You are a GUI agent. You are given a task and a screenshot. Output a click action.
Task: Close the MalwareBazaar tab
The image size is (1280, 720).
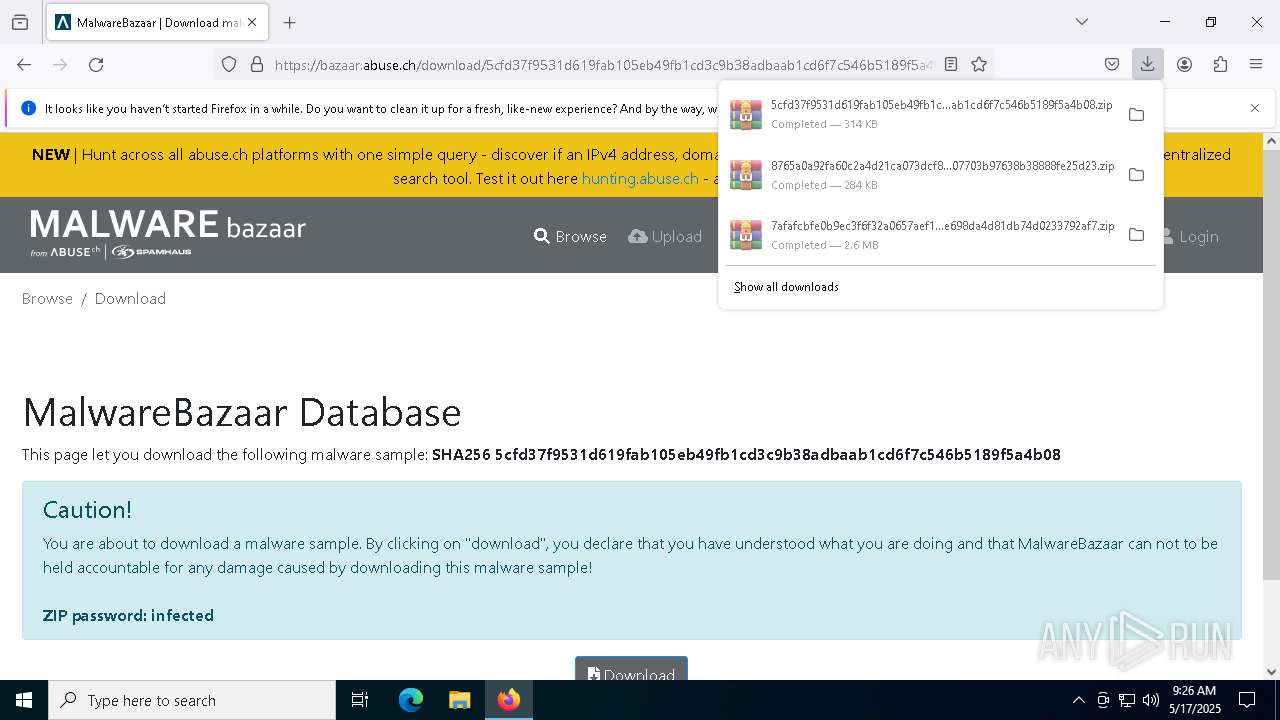[252, 22]
